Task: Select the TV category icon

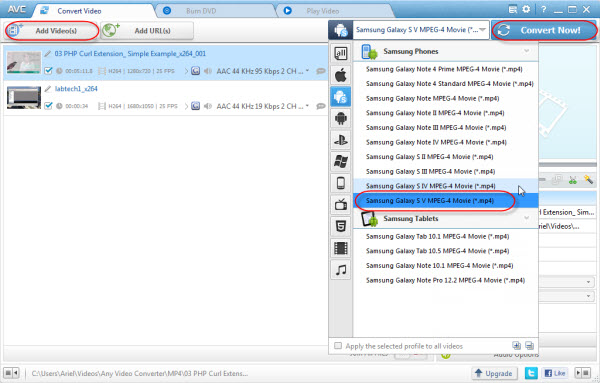Action: [341, 205]
